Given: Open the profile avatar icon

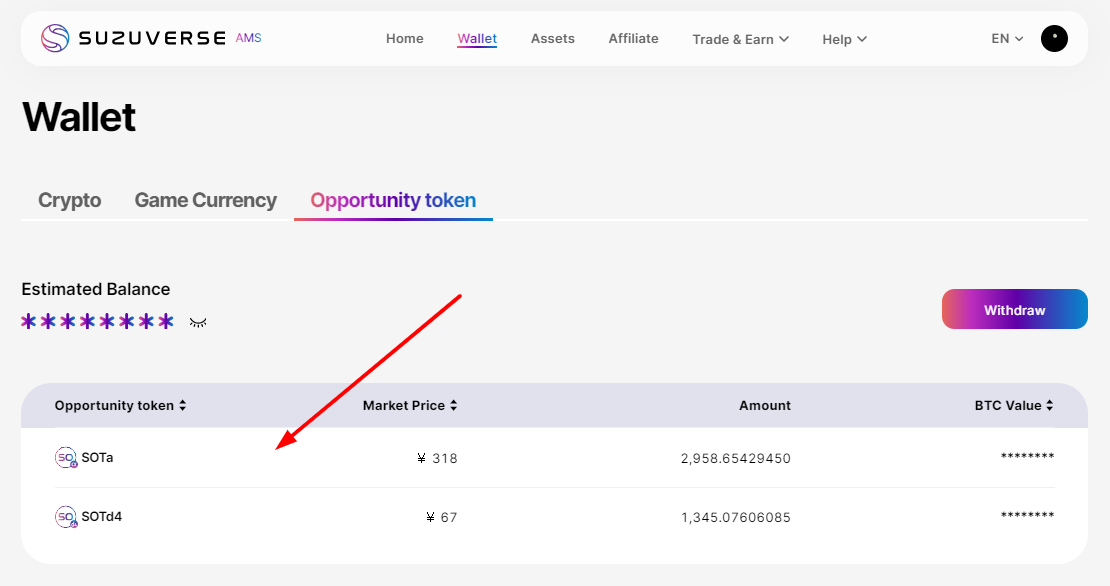Looking at the screenshot, I should click(1054, 39).
